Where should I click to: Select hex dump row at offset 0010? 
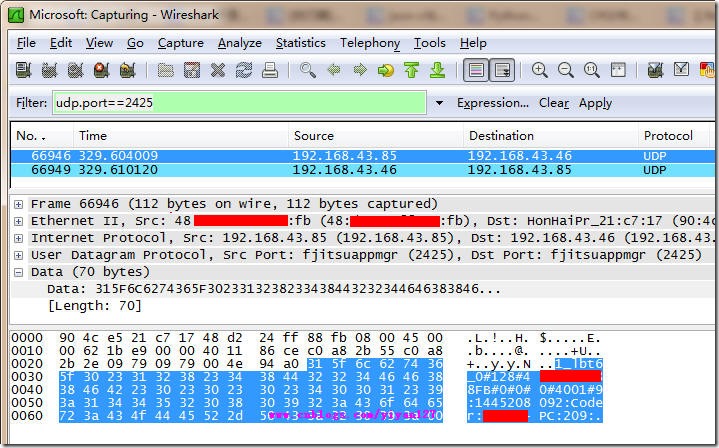(x=306, y=351)
